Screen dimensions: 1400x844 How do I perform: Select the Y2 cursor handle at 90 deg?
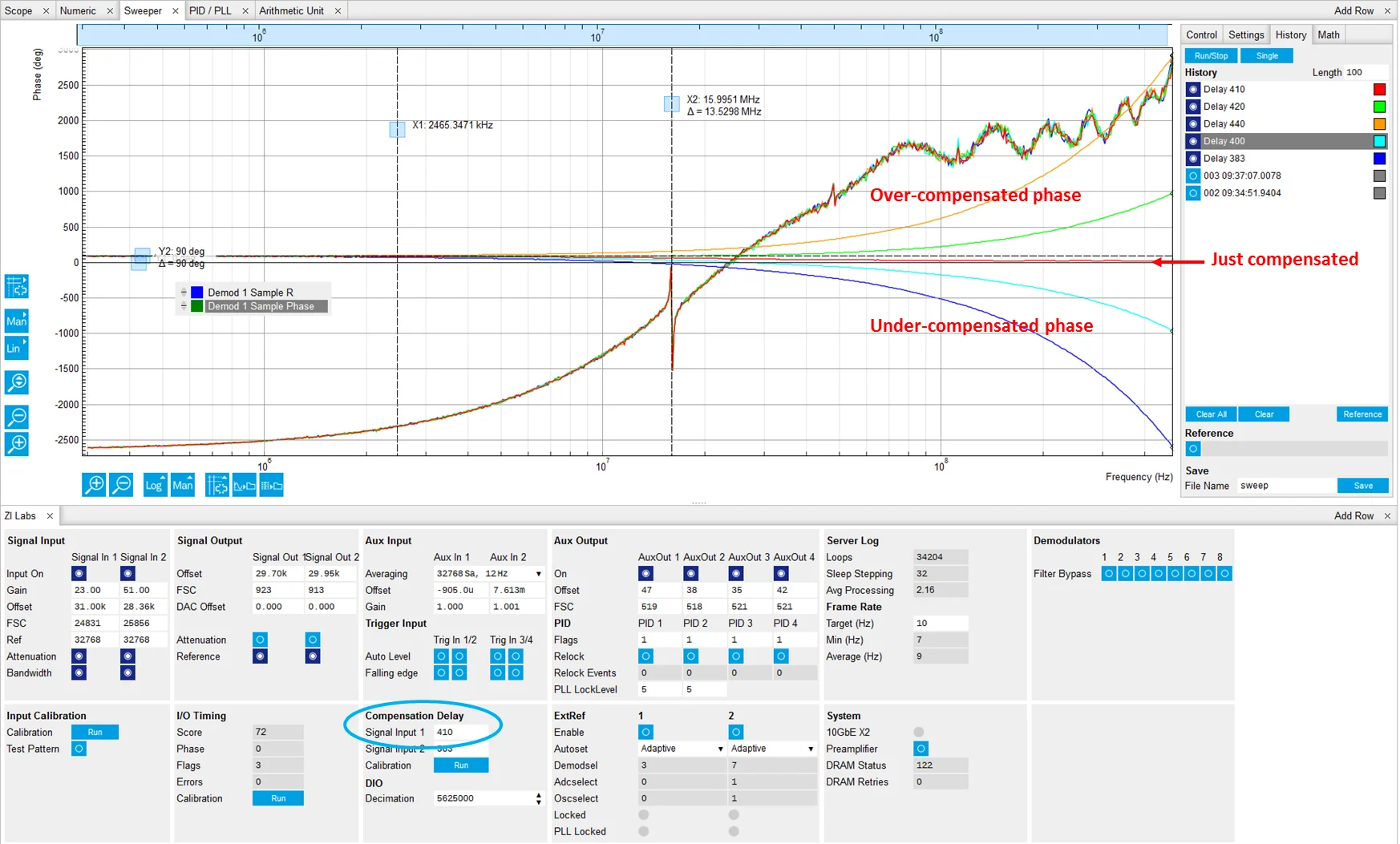coord(142,256)
